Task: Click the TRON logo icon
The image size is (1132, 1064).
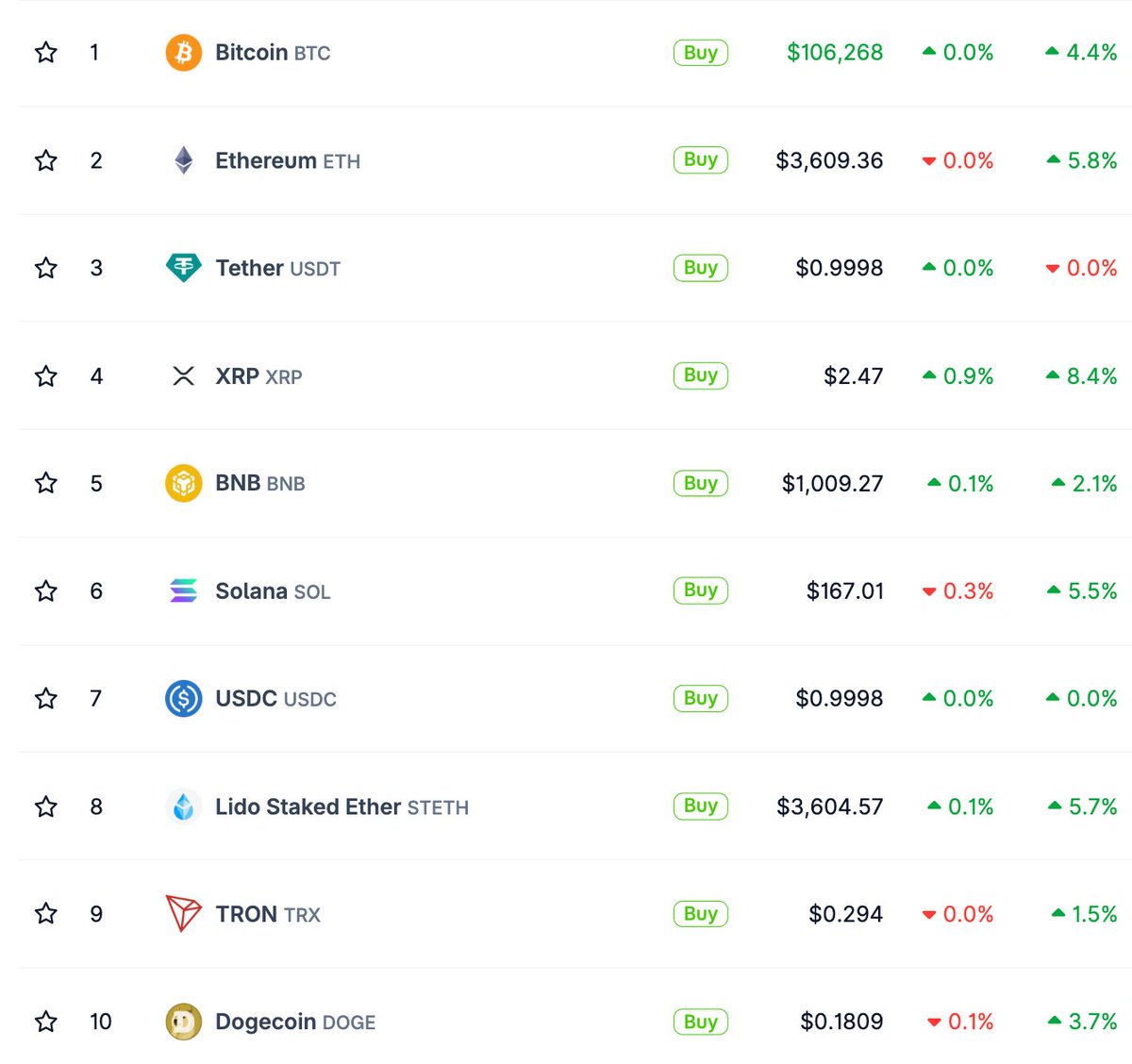Action: pyautogui.click(x=183, y=913)
